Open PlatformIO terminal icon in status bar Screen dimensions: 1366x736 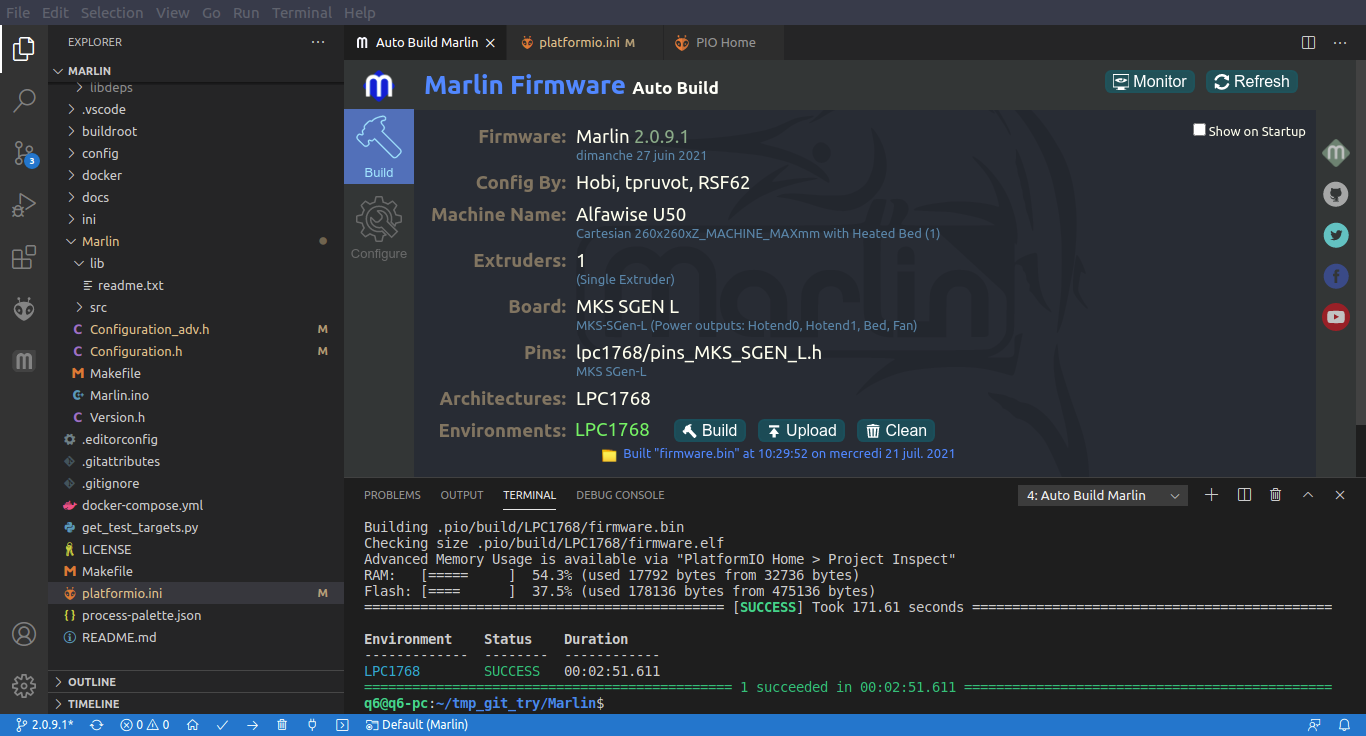point(342,725)
